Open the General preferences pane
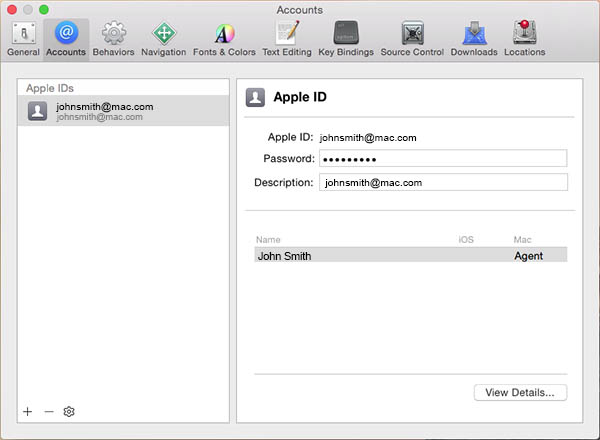The image size is (600, 440). [23, 39]
